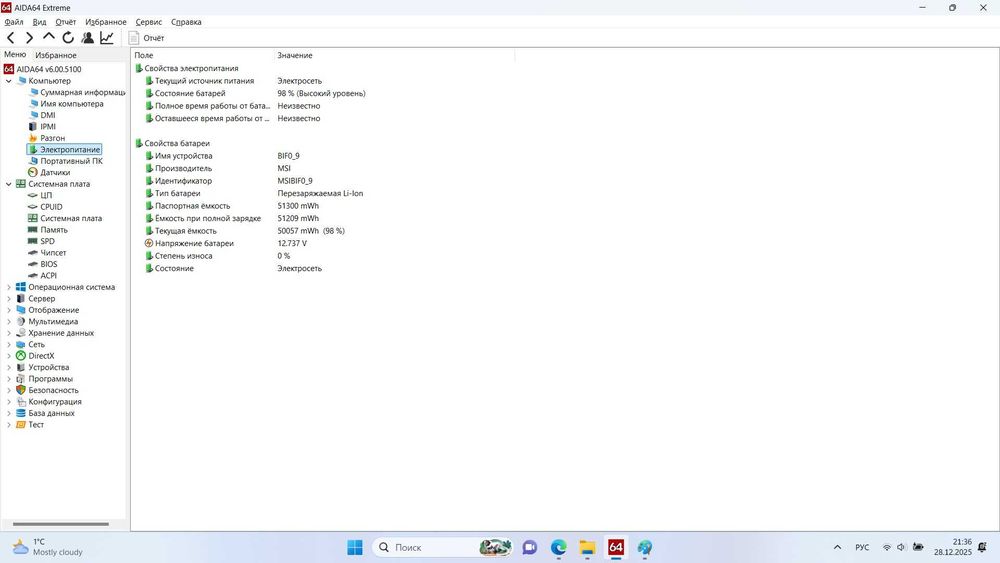This screenshot has width=1000, height=563.
Task: Click the Программы tree icon
Action: [20, 379]
